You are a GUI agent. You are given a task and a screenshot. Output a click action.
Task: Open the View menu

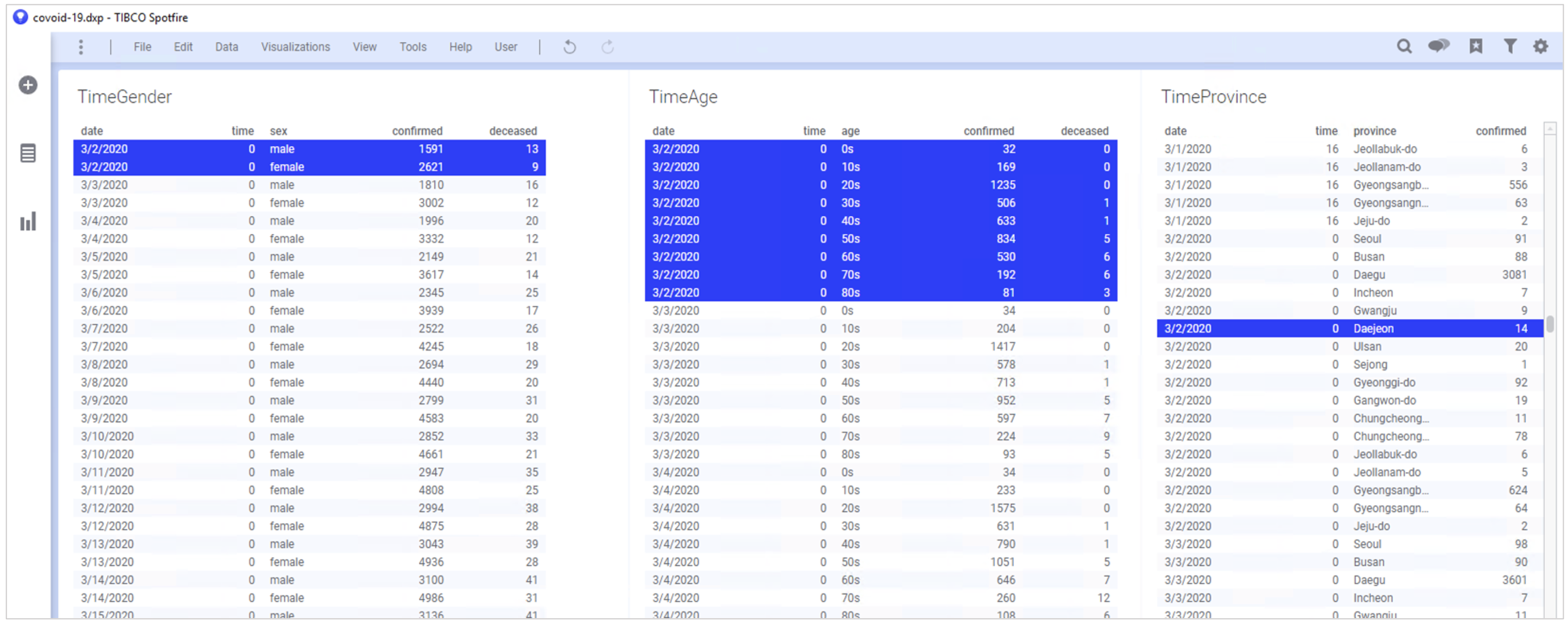364,47
